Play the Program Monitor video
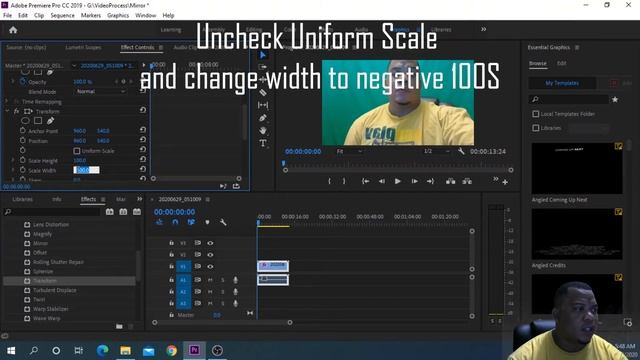This screenshot has height=360, width=640. (x=398, y=181)
